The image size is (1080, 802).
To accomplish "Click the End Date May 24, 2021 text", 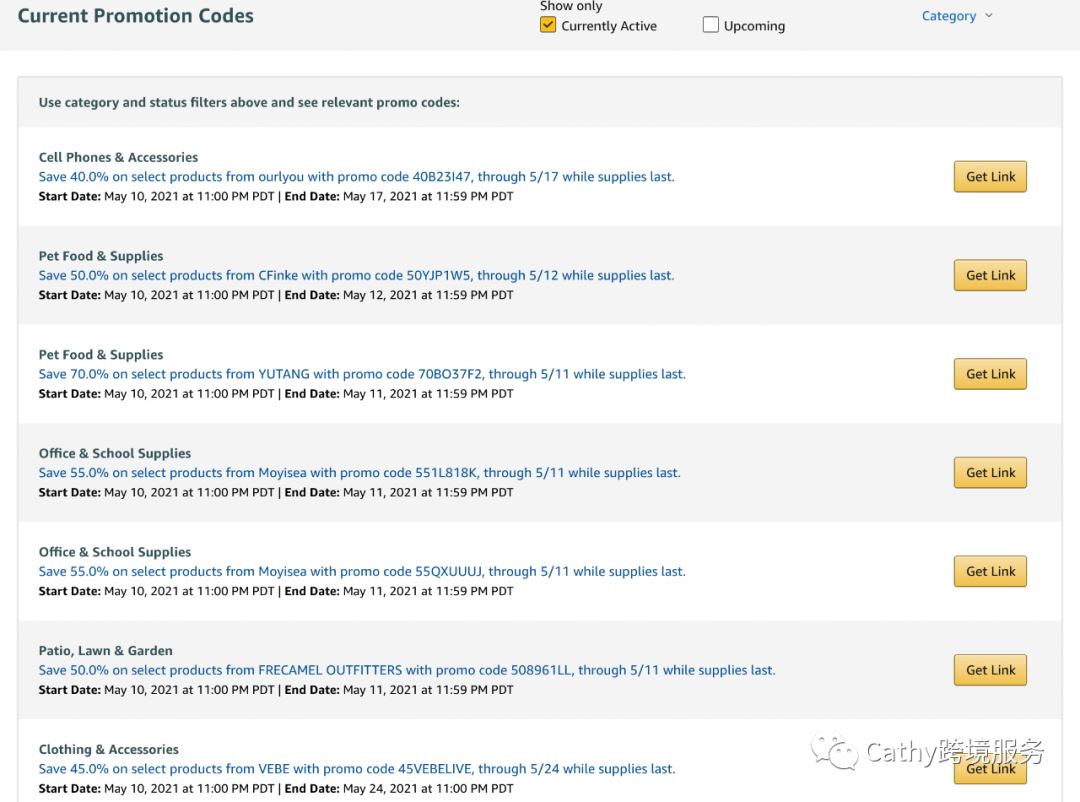I will (399, 788).
